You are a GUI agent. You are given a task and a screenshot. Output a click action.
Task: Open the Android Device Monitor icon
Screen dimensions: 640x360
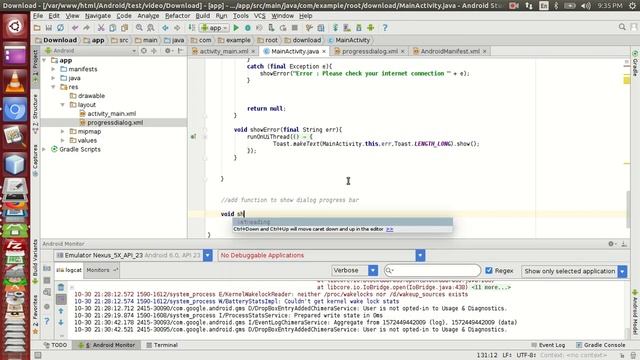pos(371,28)
